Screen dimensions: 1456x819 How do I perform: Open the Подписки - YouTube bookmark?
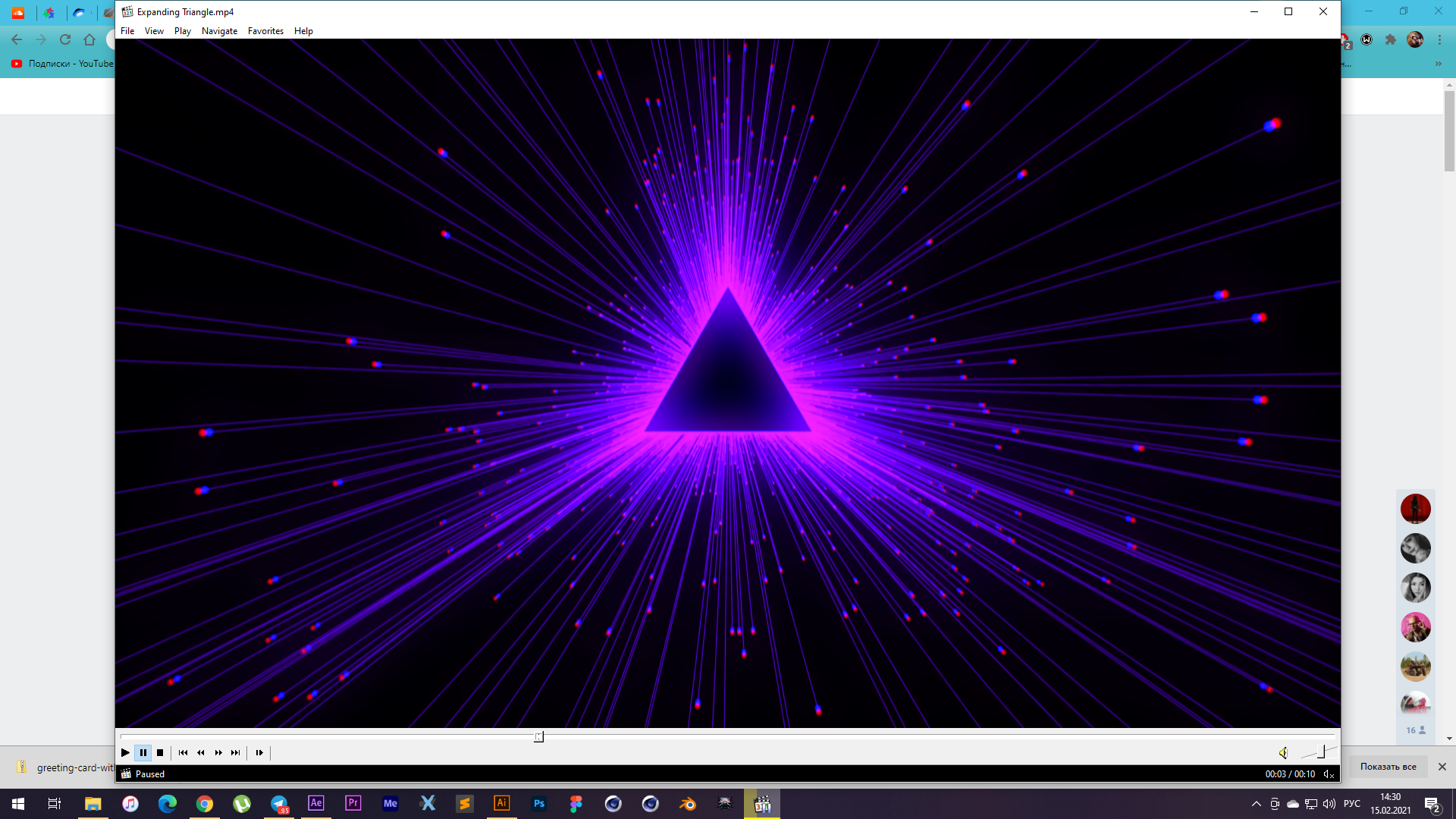pyautogui.click(x=62, y=64)
